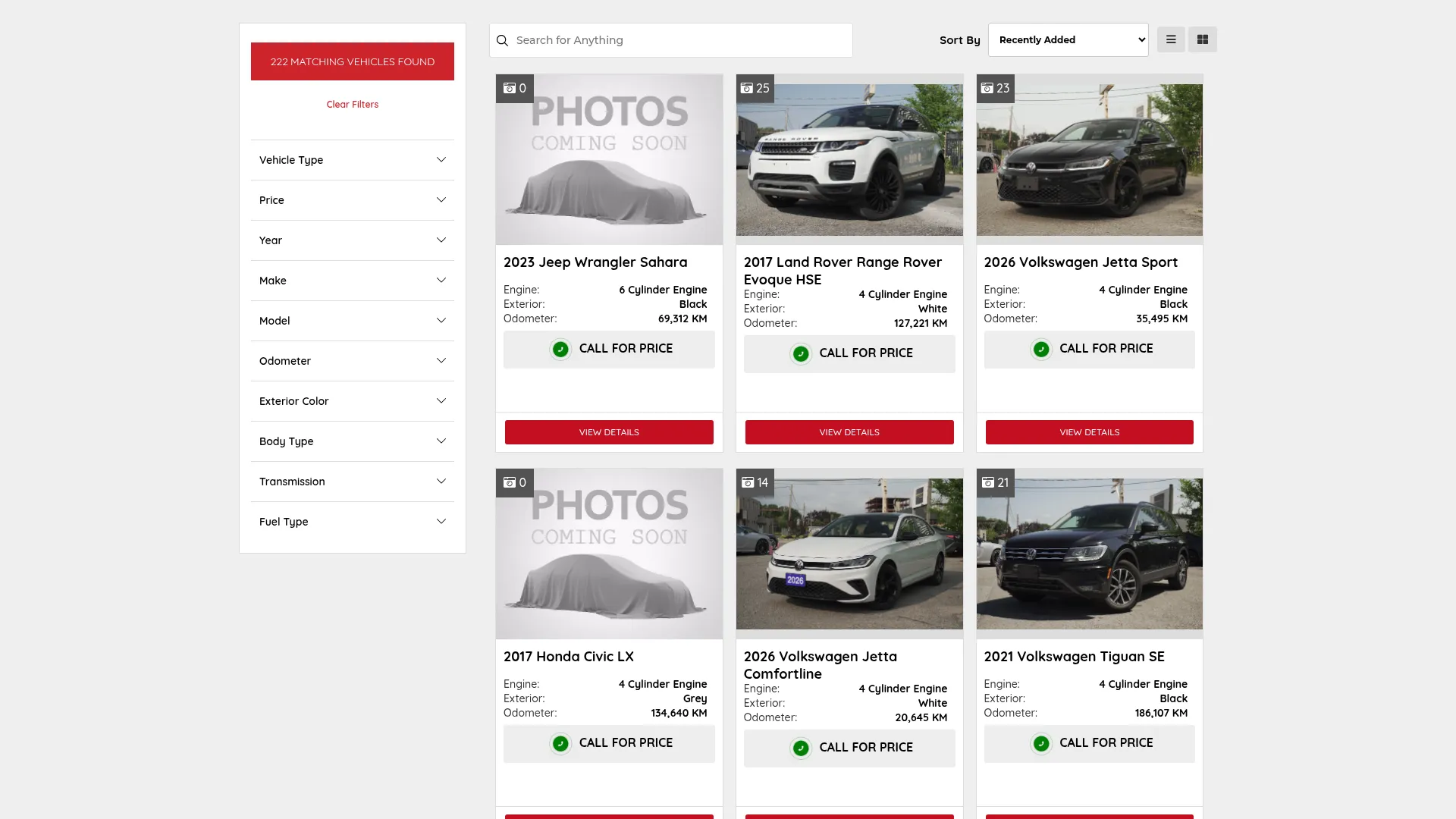1456x819 pixels.
Task: Call for price on Tiguan SE
Action: pos(1089,743)
